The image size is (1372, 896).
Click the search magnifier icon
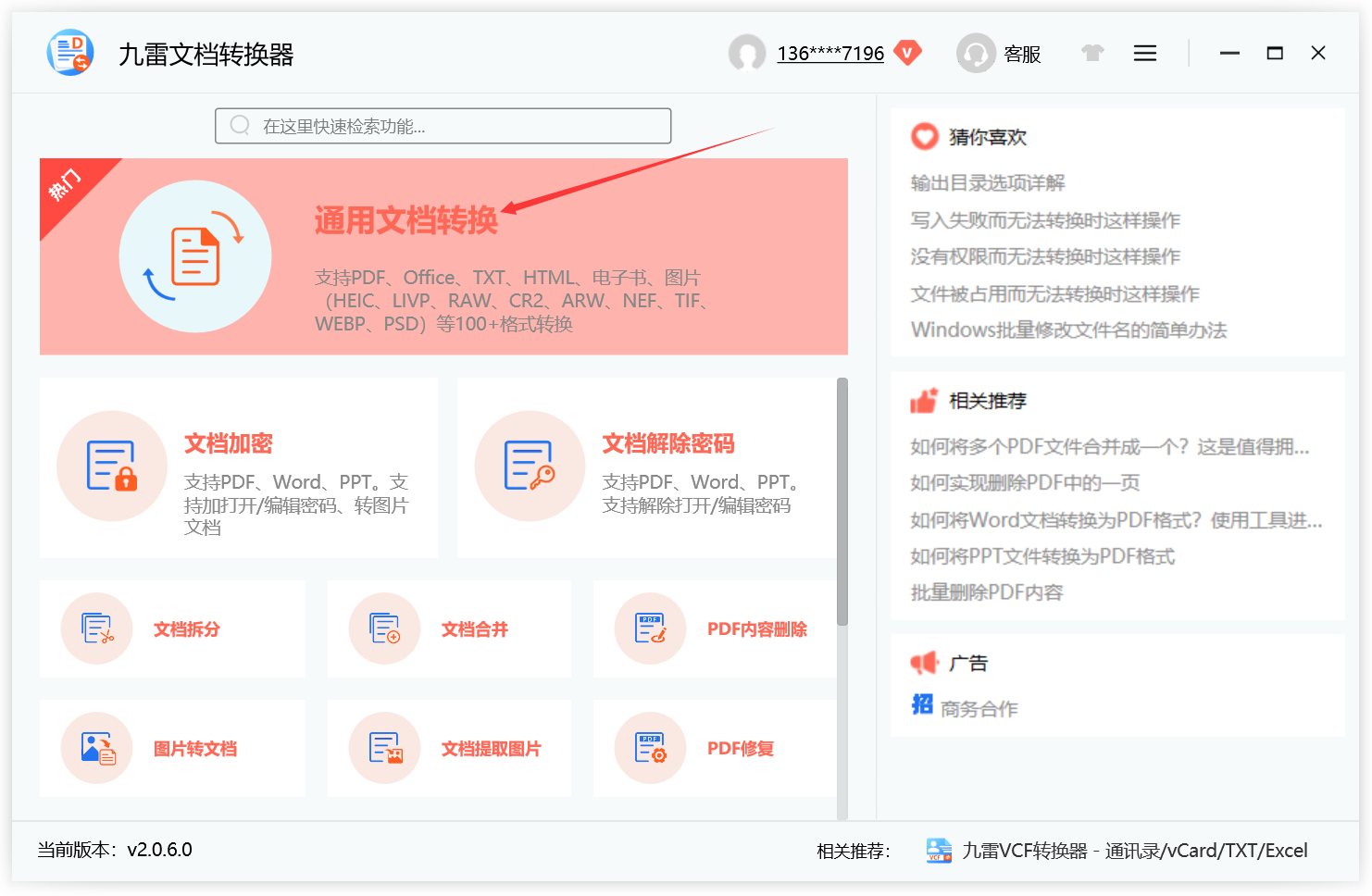[x=240, y=125]
